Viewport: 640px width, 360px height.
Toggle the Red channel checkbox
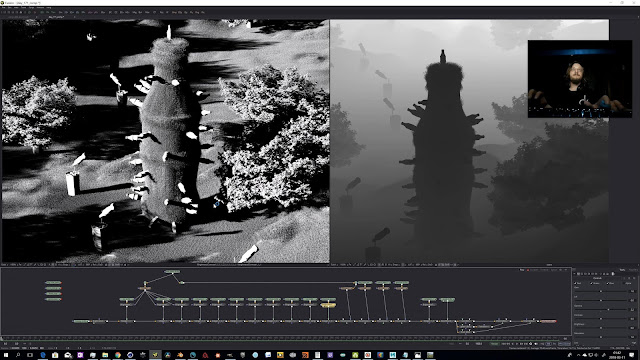point(575,283)
